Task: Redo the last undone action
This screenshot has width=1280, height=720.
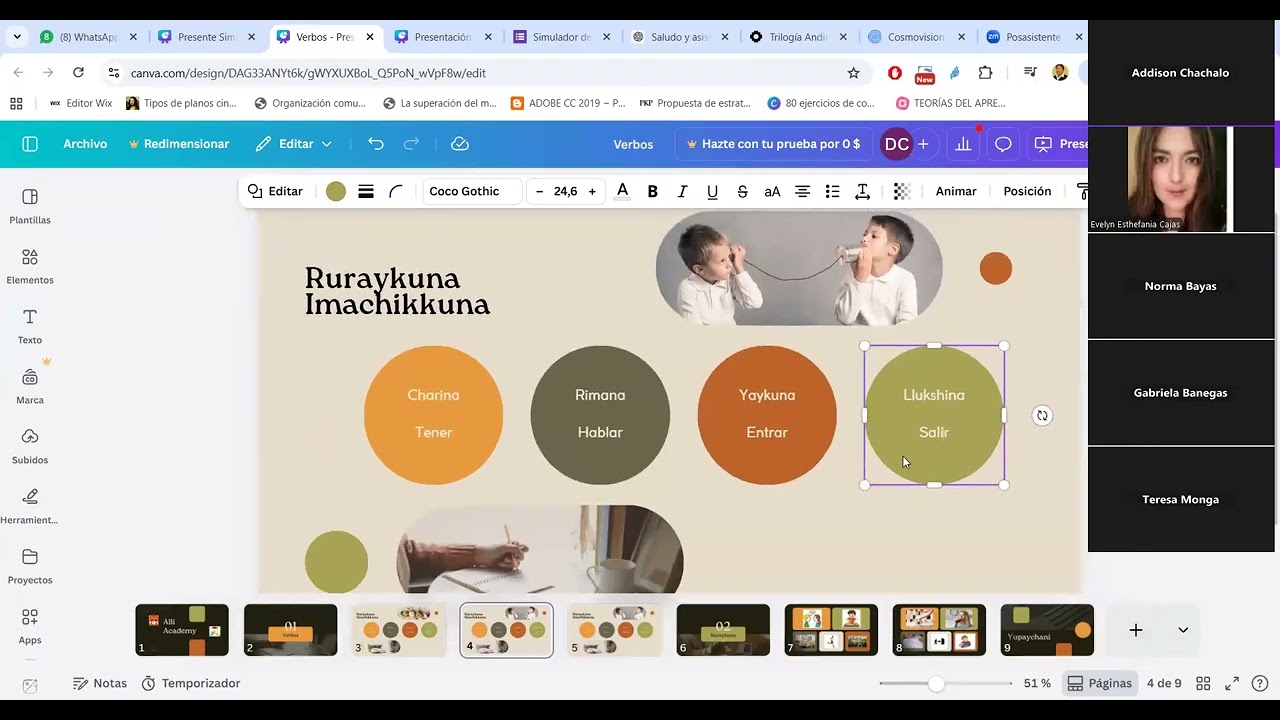Action: [x=411, y=144]
